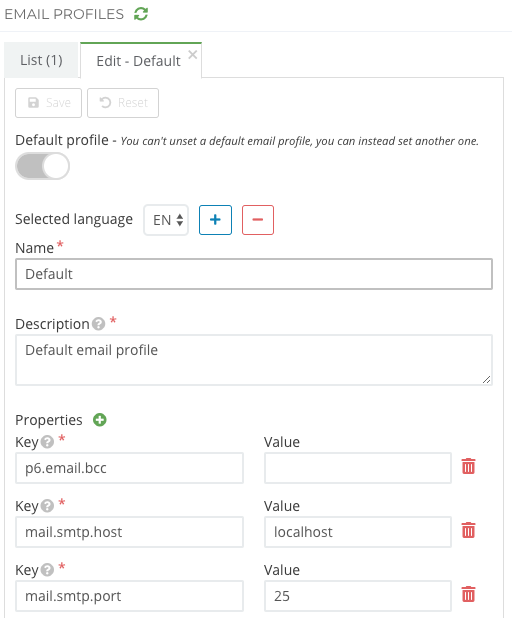The height and width of the screenshot is (618, 512).
Task: Grab the Description textarea resize handle
Action: (487, 380)
